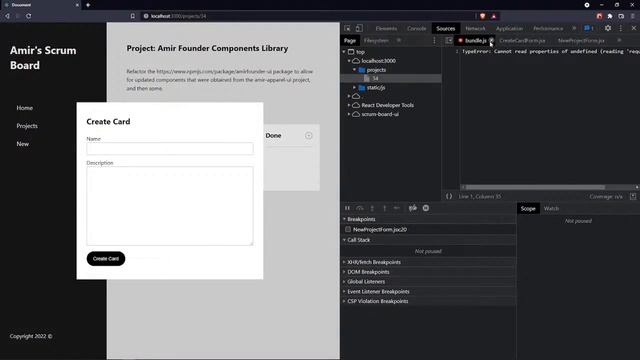The height and width of the screenshot is (360, 640).
Task: Focus the card Description textarea
Action: [x=170, y=206]
